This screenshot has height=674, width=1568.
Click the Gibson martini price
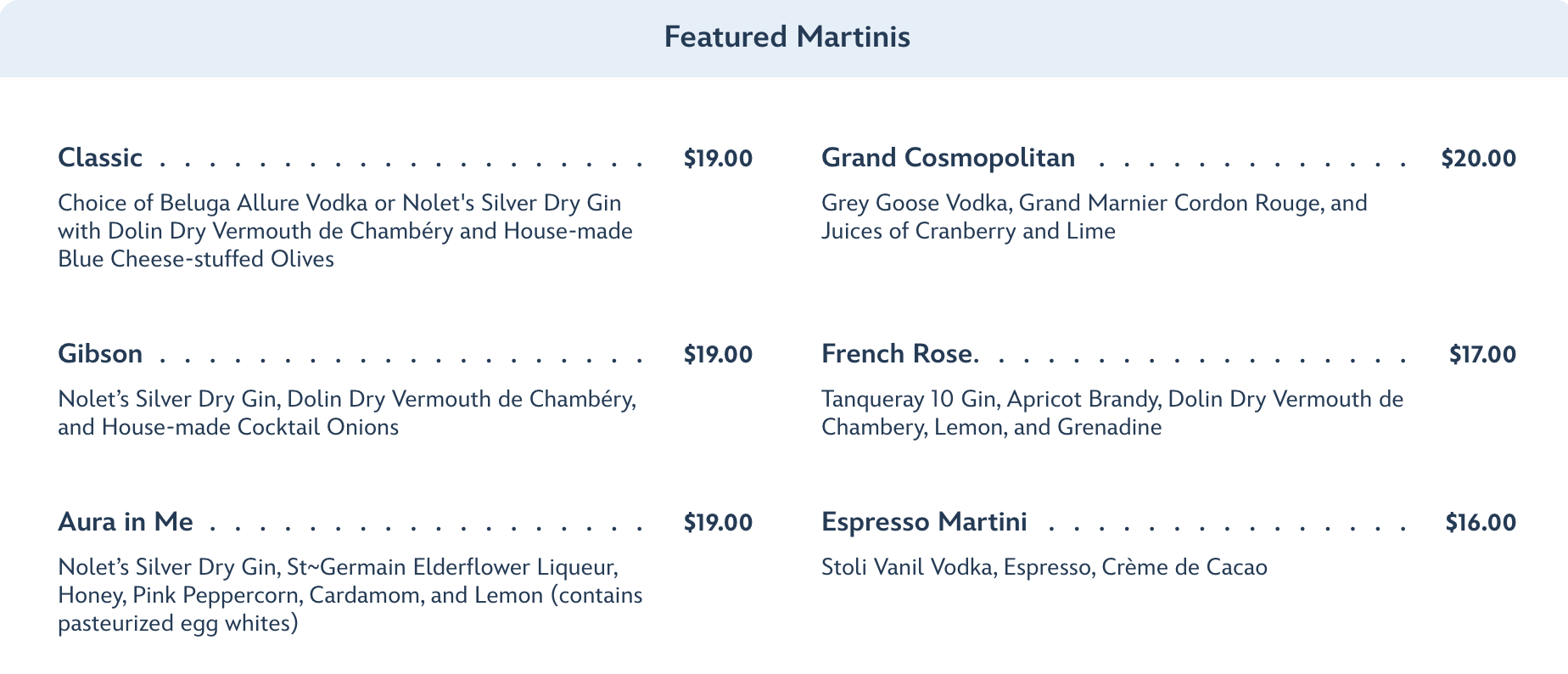point(718,355)
